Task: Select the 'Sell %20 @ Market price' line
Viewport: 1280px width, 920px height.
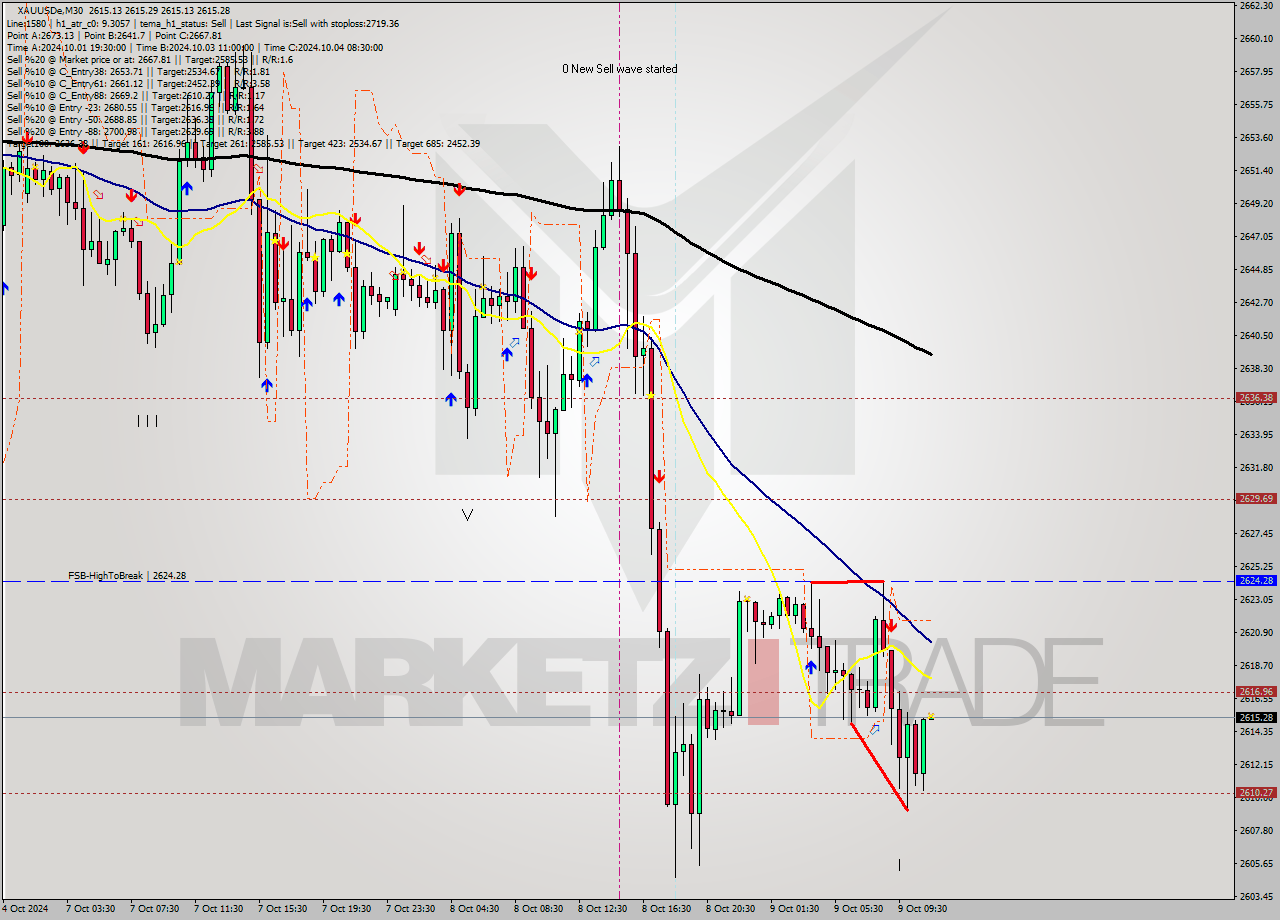Action: pos(149,59)
